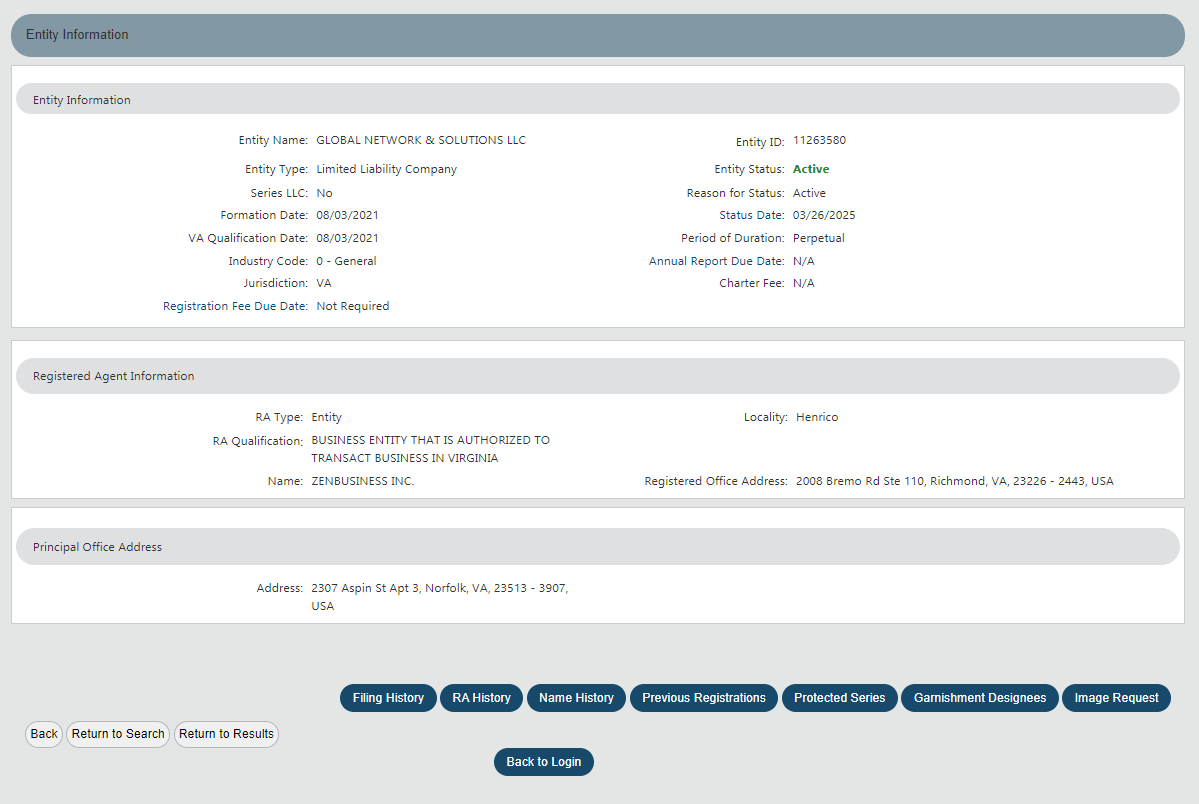The width and height of the screenshot is (1199, 804).
Task: Select the Entity ID 11263580 value
Action: pyautogui.click(x=821, y=141)
